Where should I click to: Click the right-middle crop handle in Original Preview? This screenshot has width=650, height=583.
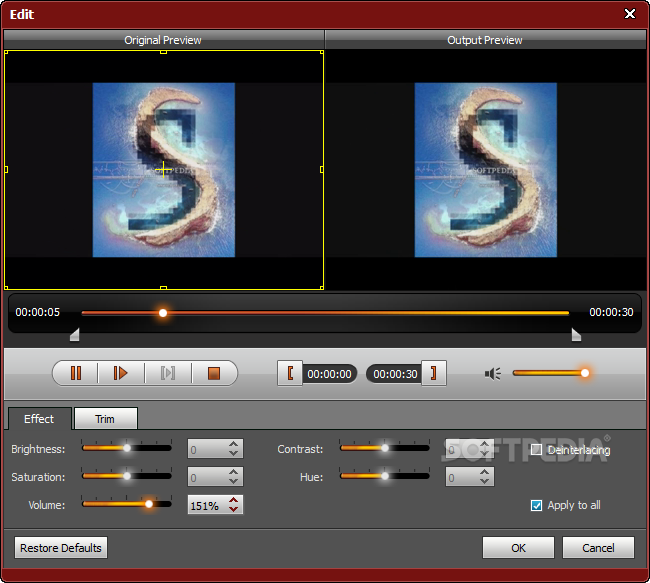[322, 170]
